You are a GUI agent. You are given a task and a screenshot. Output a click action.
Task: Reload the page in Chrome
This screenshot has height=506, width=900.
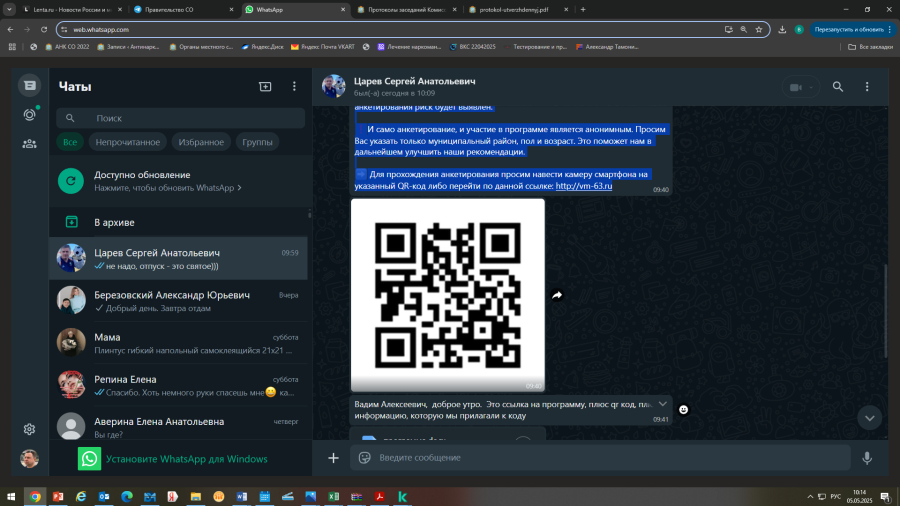(x=44, y=29)
